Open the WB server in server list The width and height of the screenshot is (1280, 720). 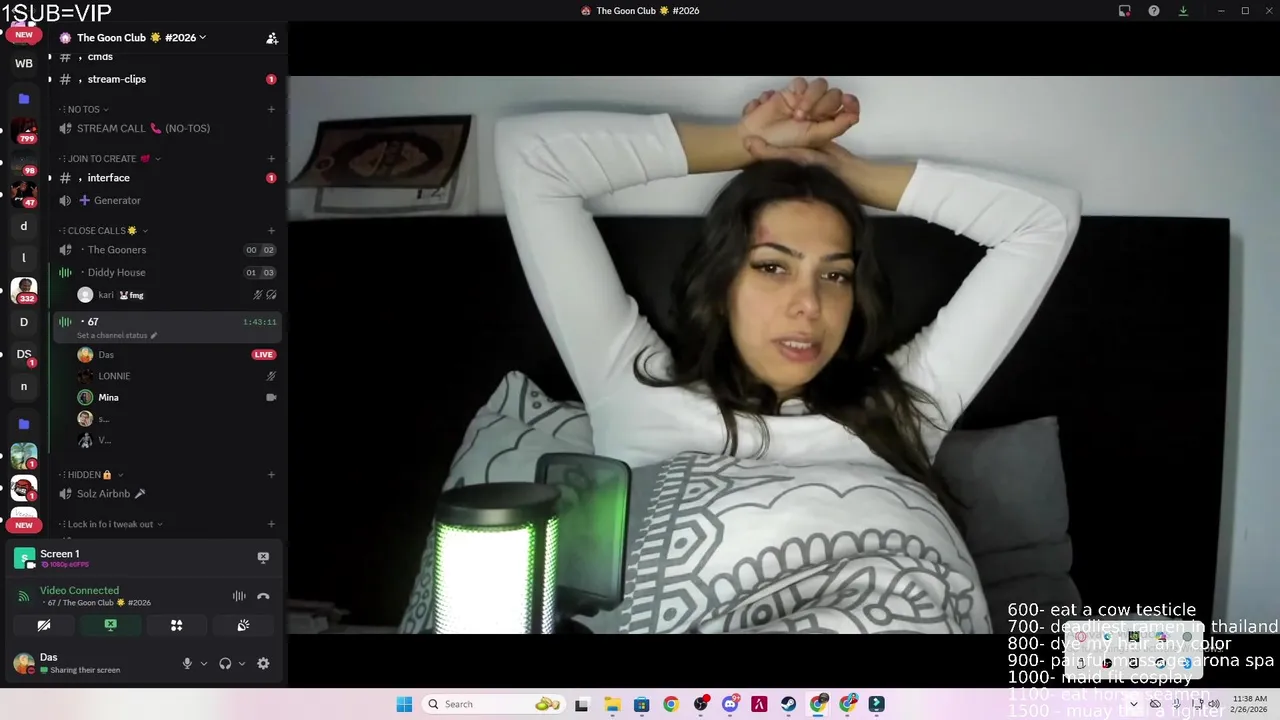24,63
